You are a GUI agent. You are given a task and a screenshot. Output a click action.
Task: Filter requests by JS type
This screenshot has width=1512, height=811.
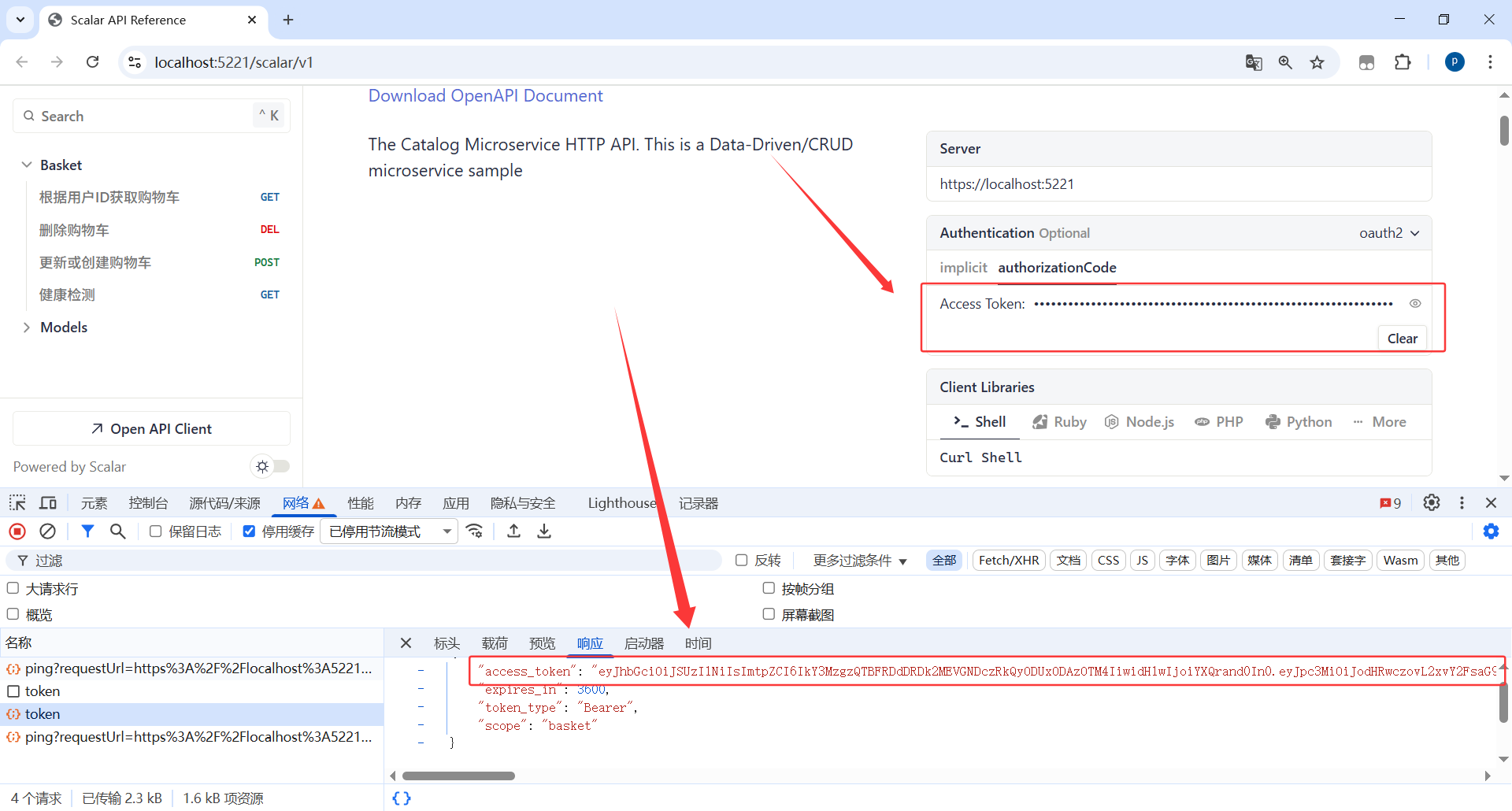click(1142, 560)
